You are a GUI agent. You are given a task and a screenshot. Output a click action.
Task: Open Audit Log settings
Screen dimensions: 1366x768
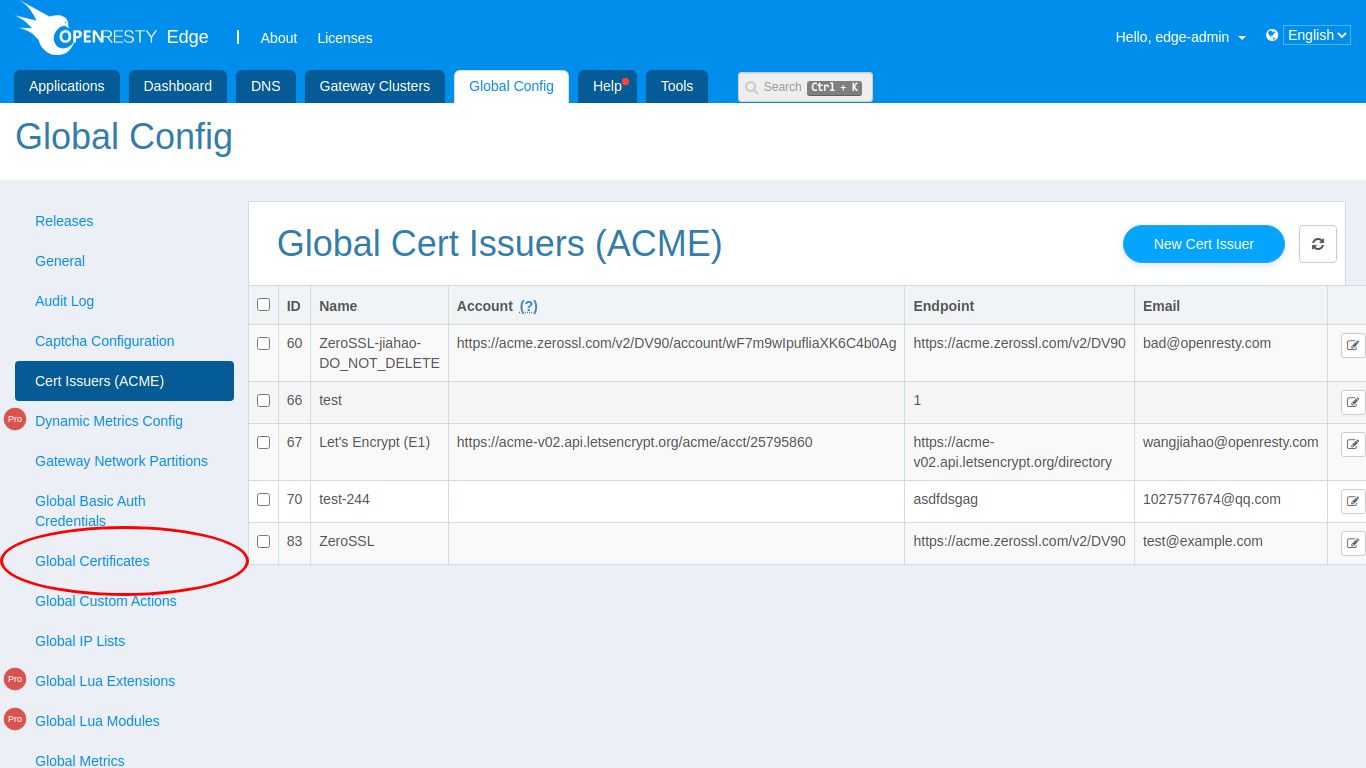point(64,301)
